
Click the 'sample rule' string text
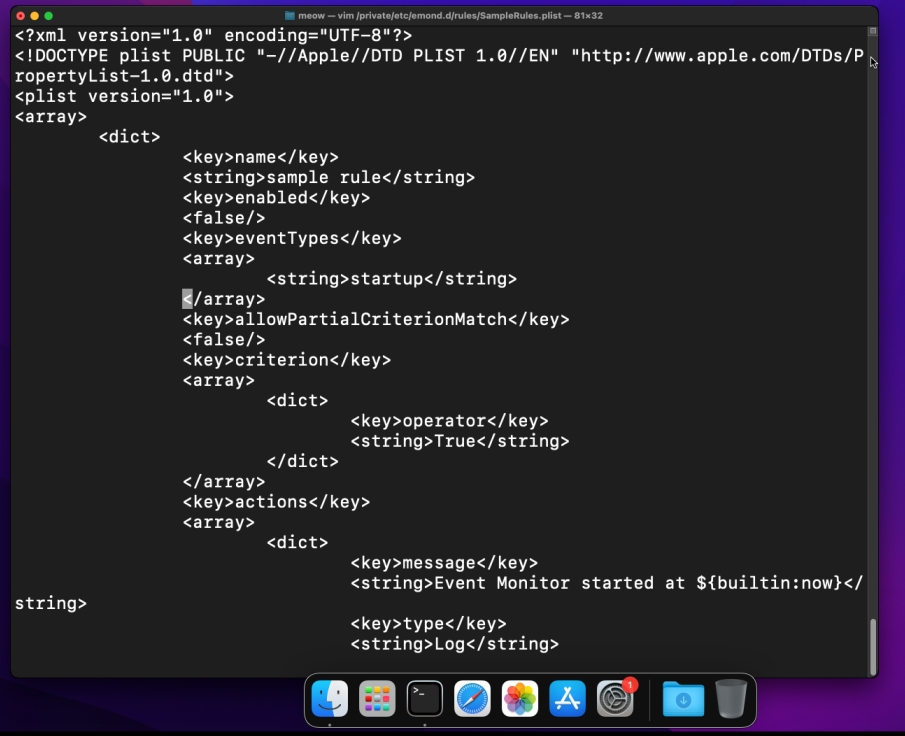pos(328,177)
